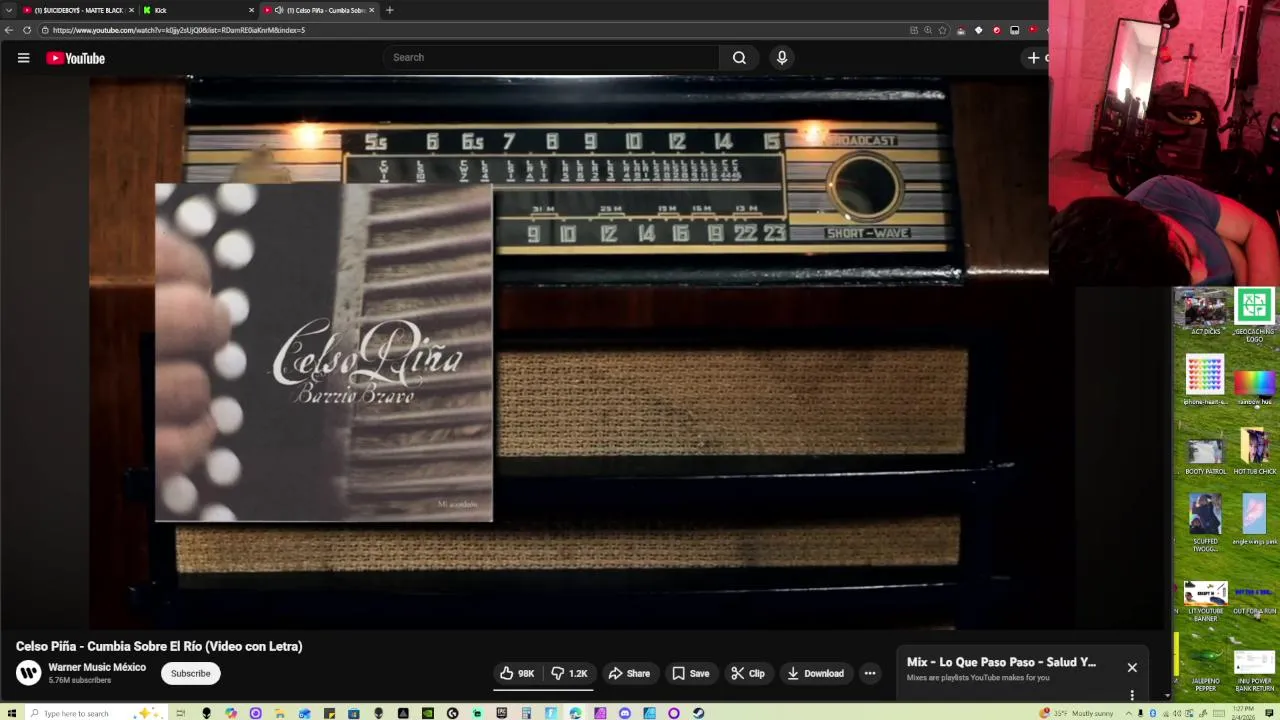This screenshot has width=1280, height=720.
Task: Open SCUFFED TWOGG desktop image
Action: pos(1205,523)
